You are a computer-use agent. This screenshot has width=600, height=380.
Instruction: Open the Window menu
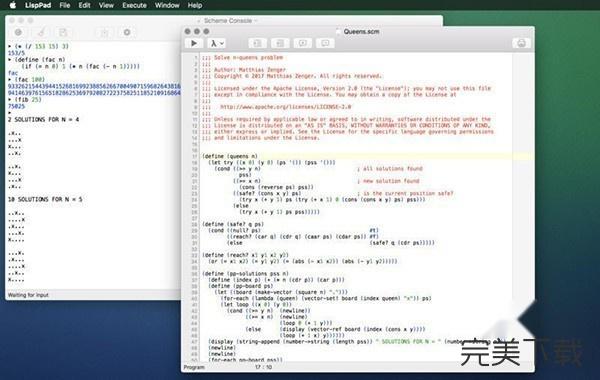(167, 5)
